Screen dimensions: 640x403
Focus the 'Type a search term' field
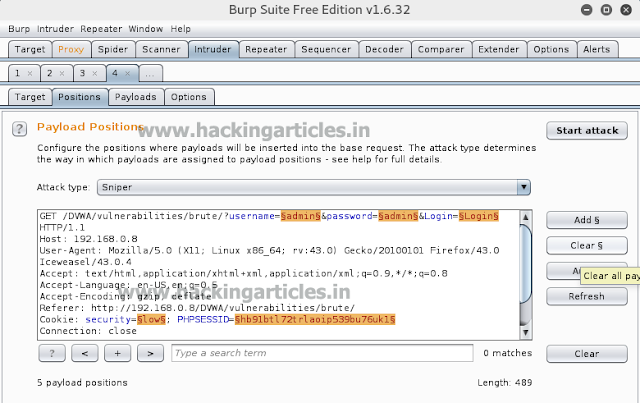click(322, 353)
